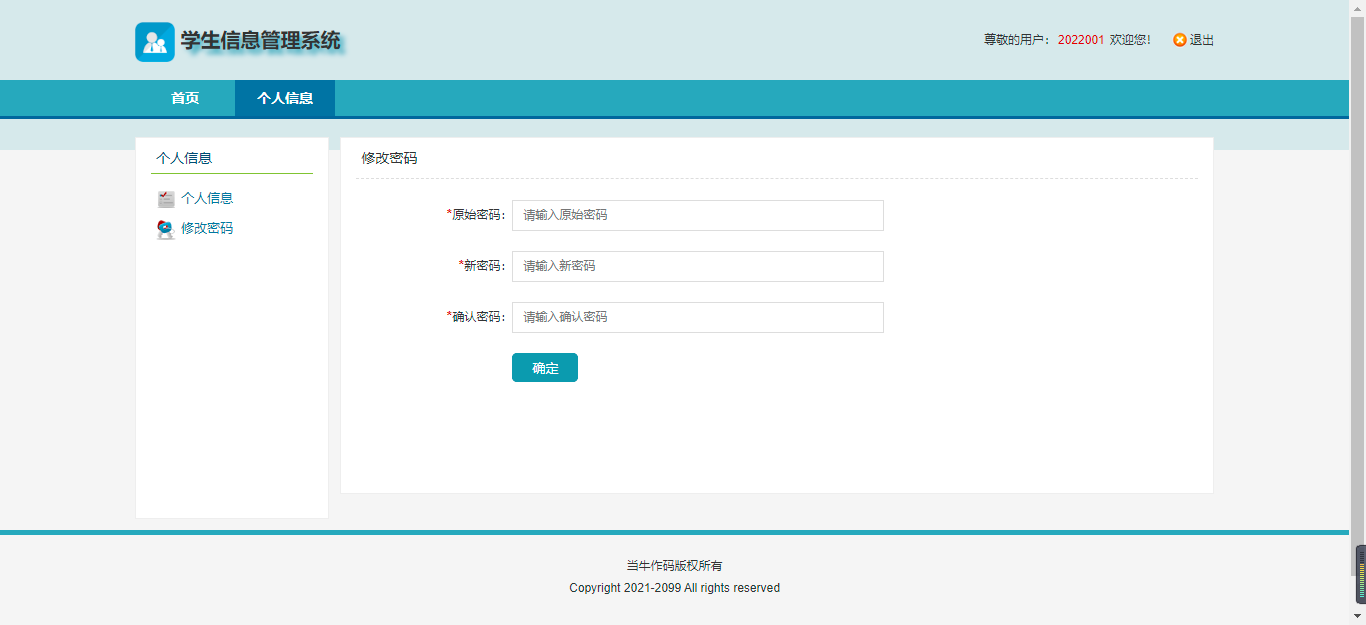Focus the 原始密码 input field
Screen dimensions: 1366x625
click(698, 215)
